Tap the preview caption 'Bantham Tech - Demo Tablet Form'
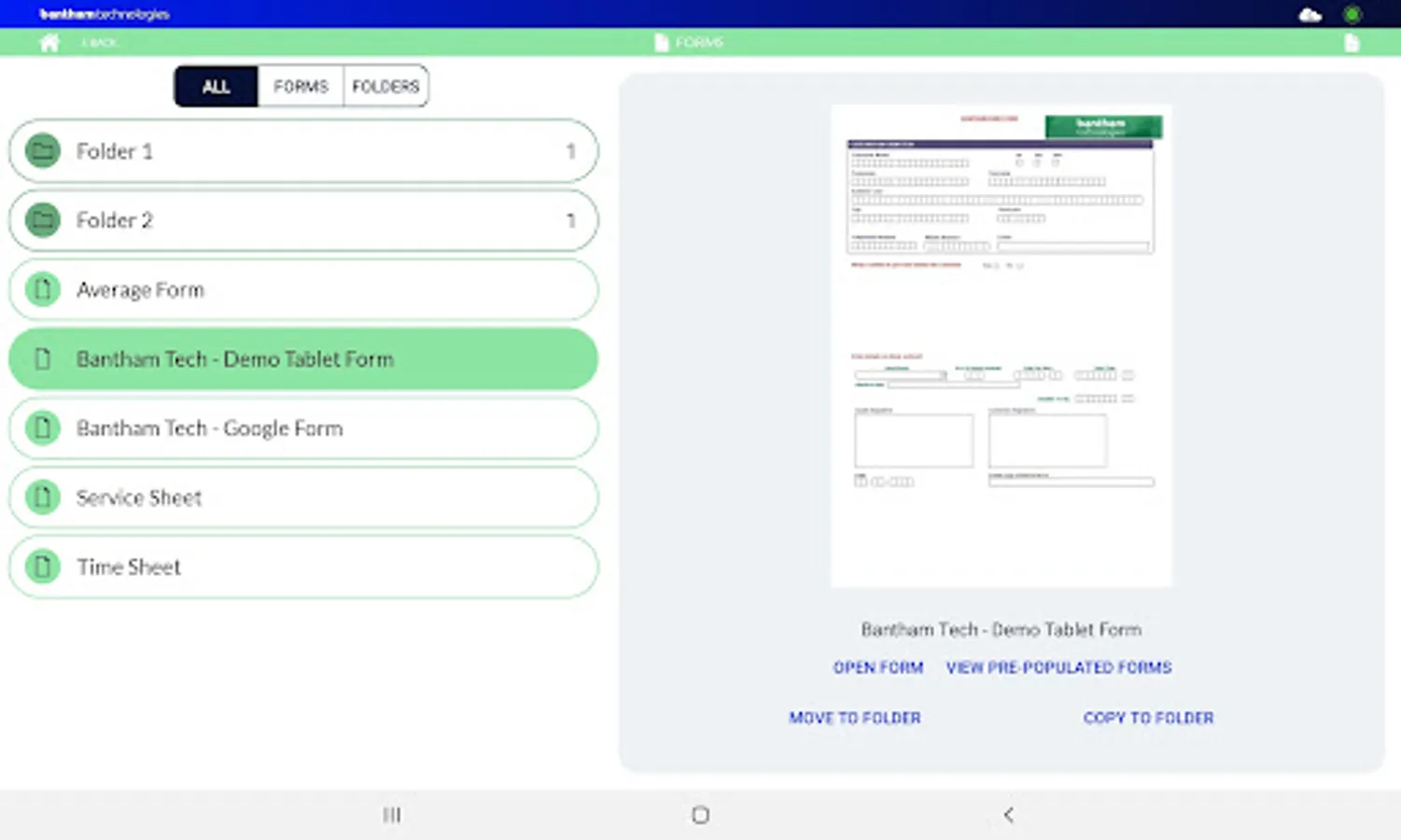This screenshot has height=840, width=1401. [x=1001, y=629]
